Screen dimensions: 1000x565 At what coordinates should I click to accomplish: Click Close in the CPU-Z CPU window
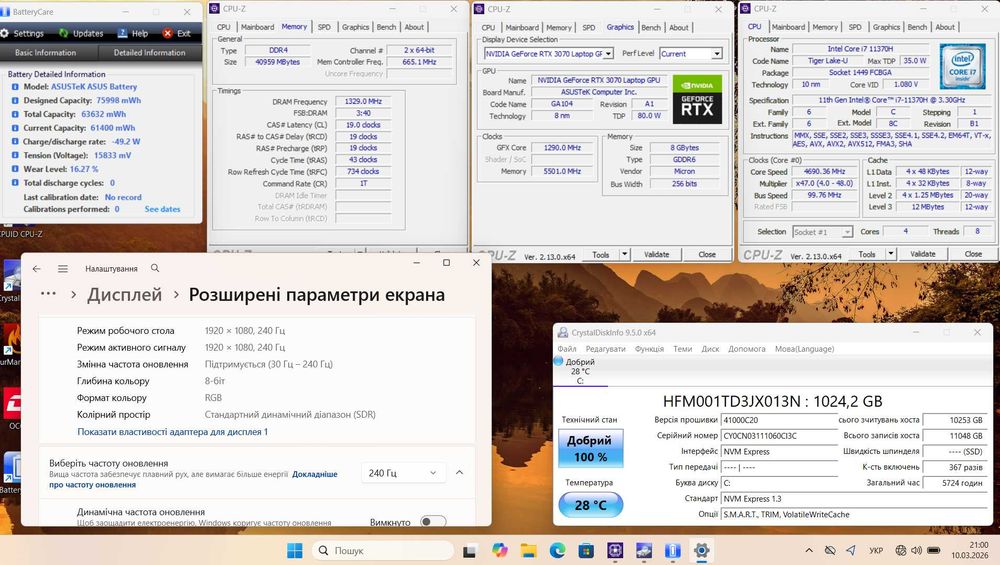point(973,254)
